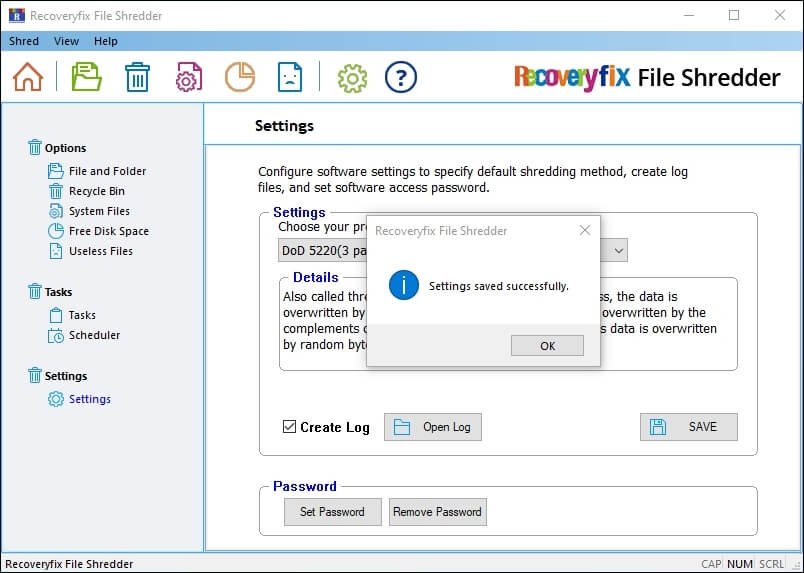Viewport: 804px width, 573px height.
Task: Click the Tasks group header in the sidebar
Action: [58, 292]
